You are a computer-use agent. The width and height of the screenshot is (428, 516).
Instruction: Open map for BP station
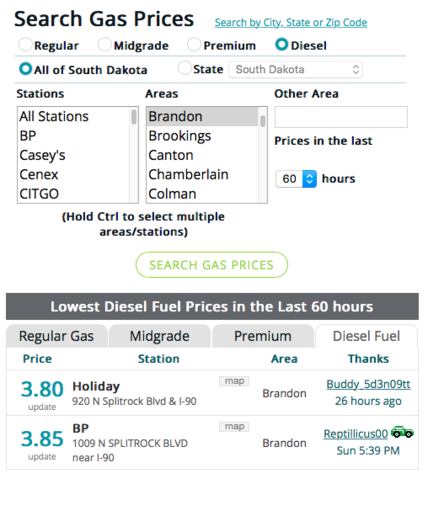[234, 427]
